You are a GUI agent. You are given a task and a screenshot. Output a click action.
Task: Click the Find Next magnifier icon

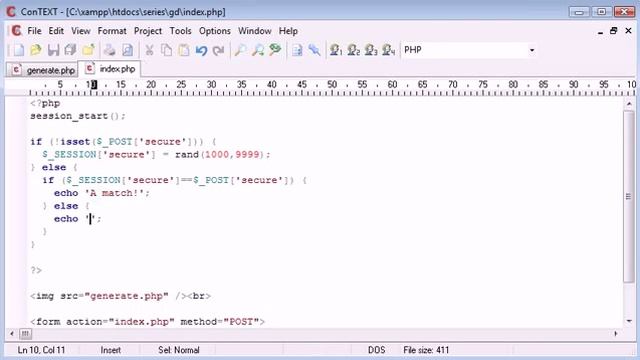pos(258,50)
